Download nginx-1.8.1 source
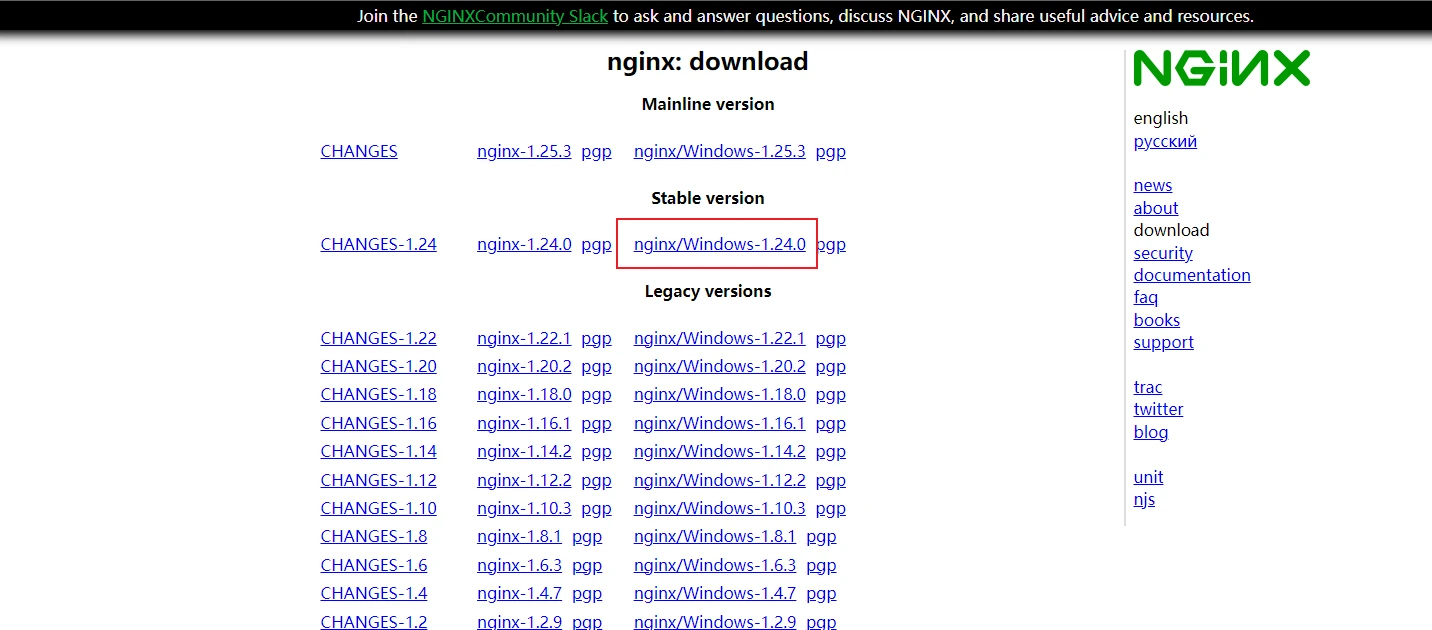The width and height of the screenshot is (1432, 630). pyautogui.click(x=519, y=536)
